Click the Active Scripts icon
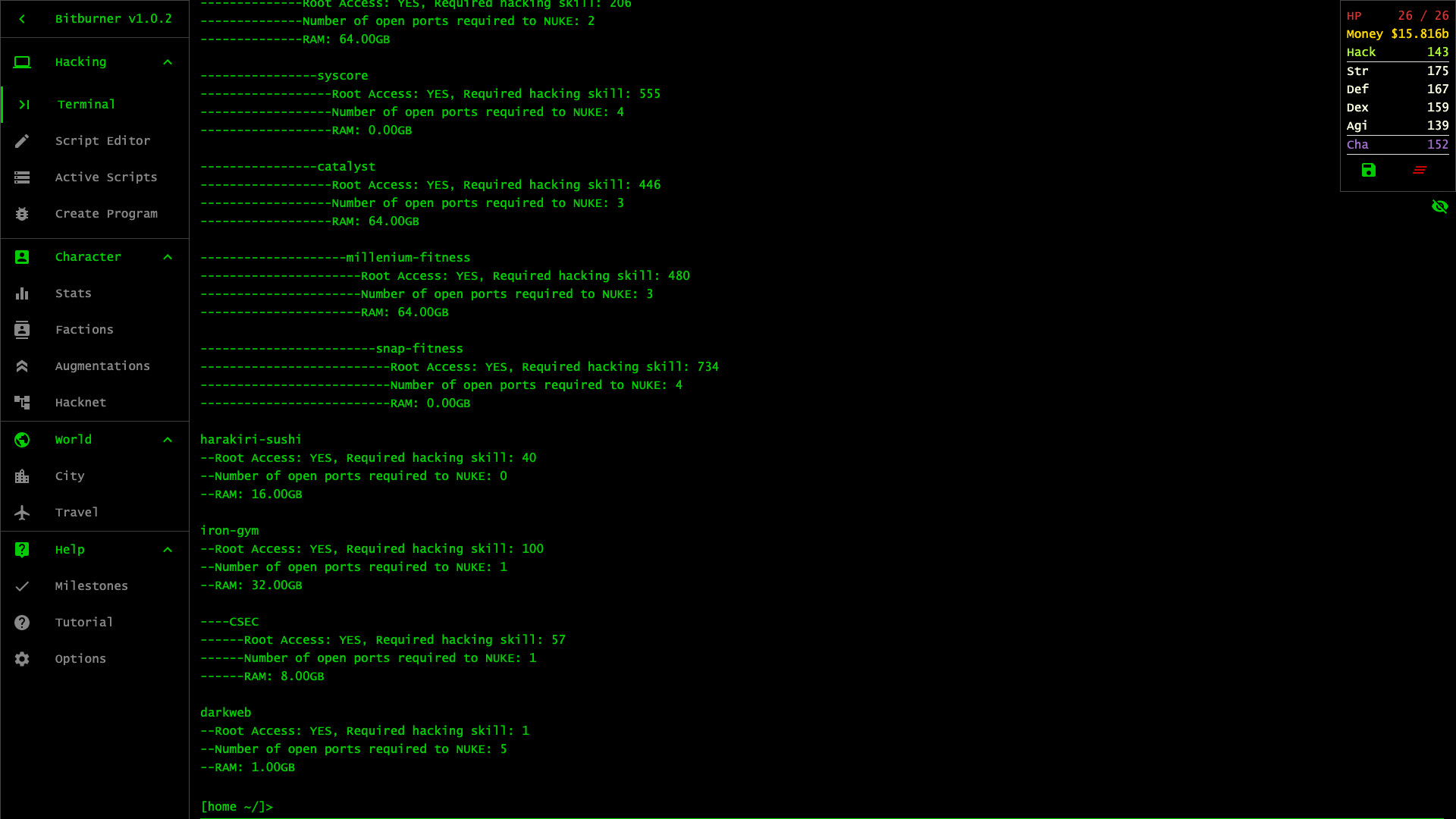The width and height of the screenshot is (1456, 819). pyautogui.click(x=22, y=177)
